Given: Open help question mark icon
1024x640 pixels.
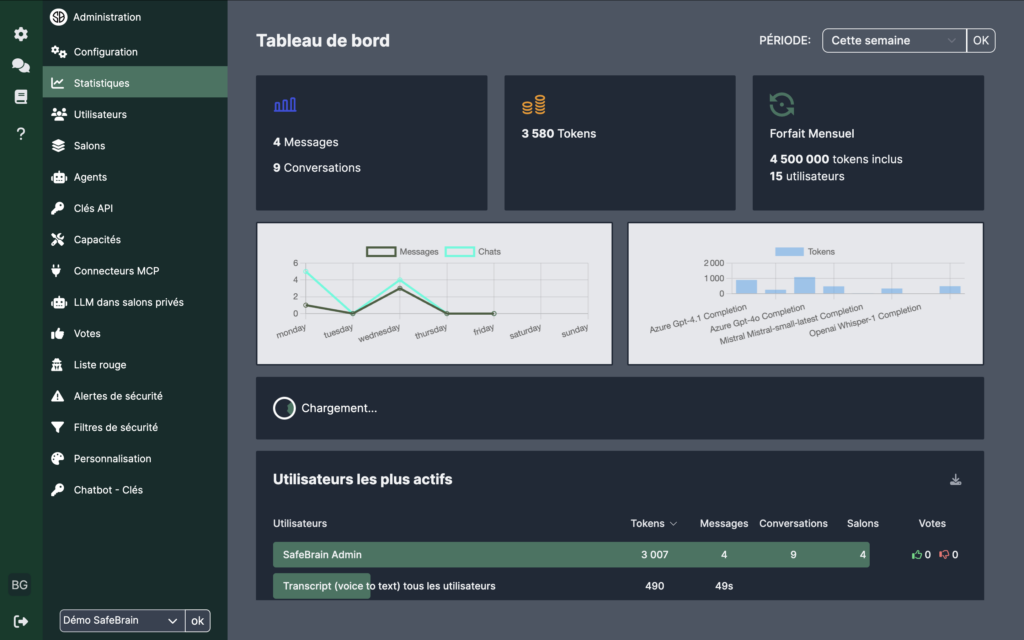Looking at the screenshot, I should pyautogui.click(x=21, y=134).
